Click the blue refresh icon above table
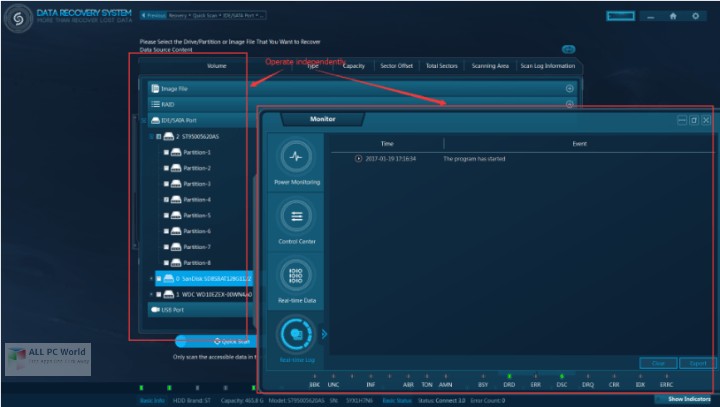Viewport: 720px width, 407px height. click(x=568, y=49)
